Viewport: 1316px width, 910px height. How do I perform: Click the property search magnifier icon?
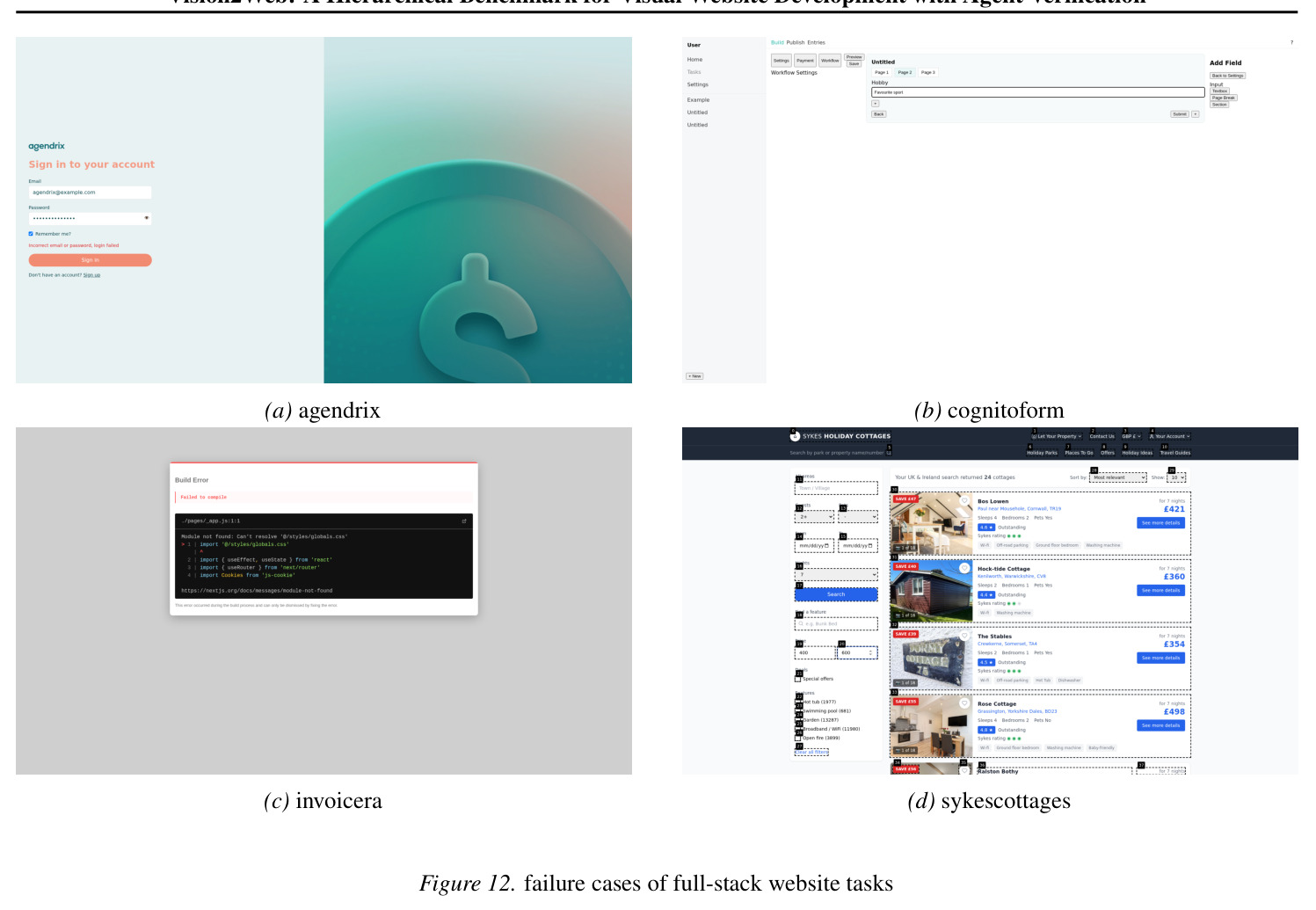pos(889,453)
